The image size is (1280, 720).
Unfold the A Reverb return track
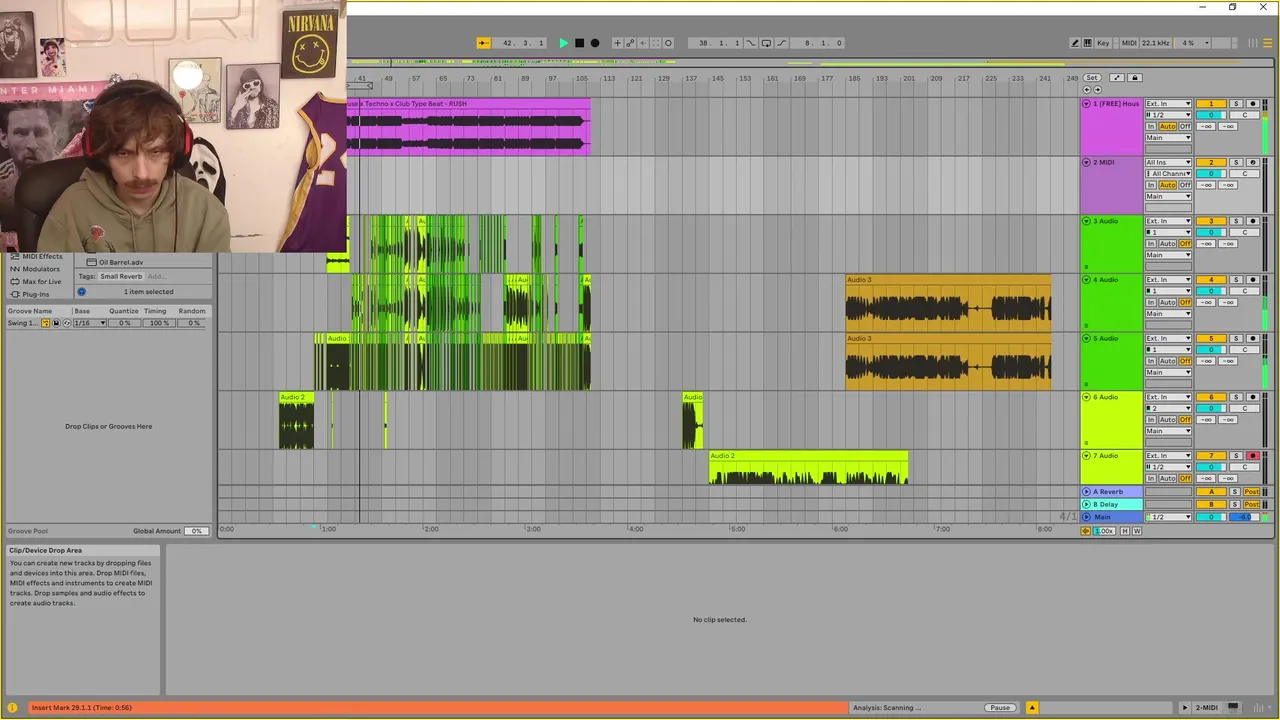click(x=1087, y=492)
